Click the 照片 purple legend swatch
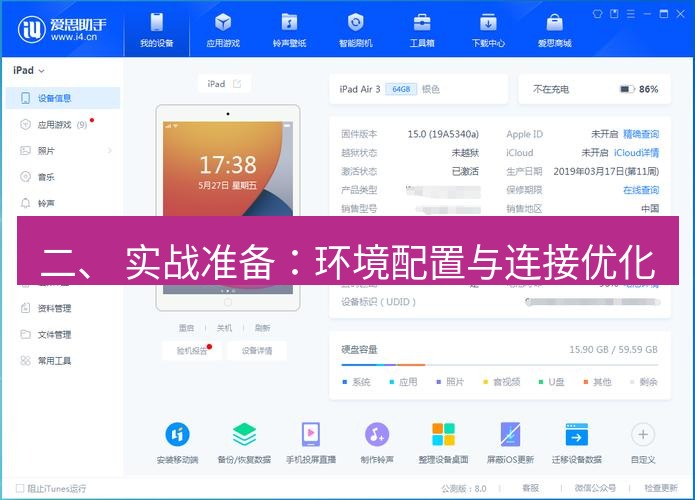The width and height of the screenshot is (695, 500). 438,382
